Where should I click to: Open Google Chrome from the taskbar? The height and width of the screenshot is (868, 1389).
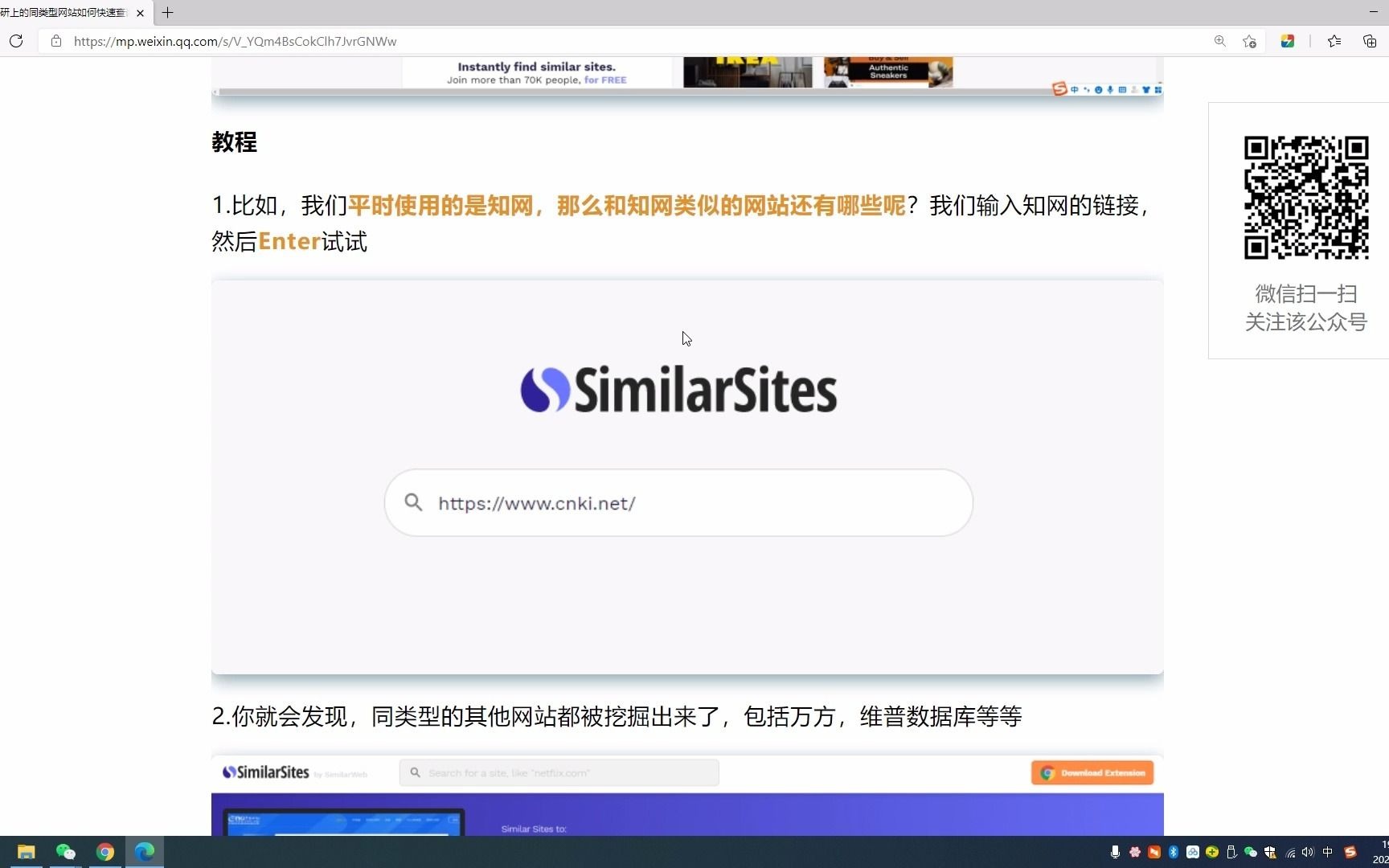coord(105,852)
